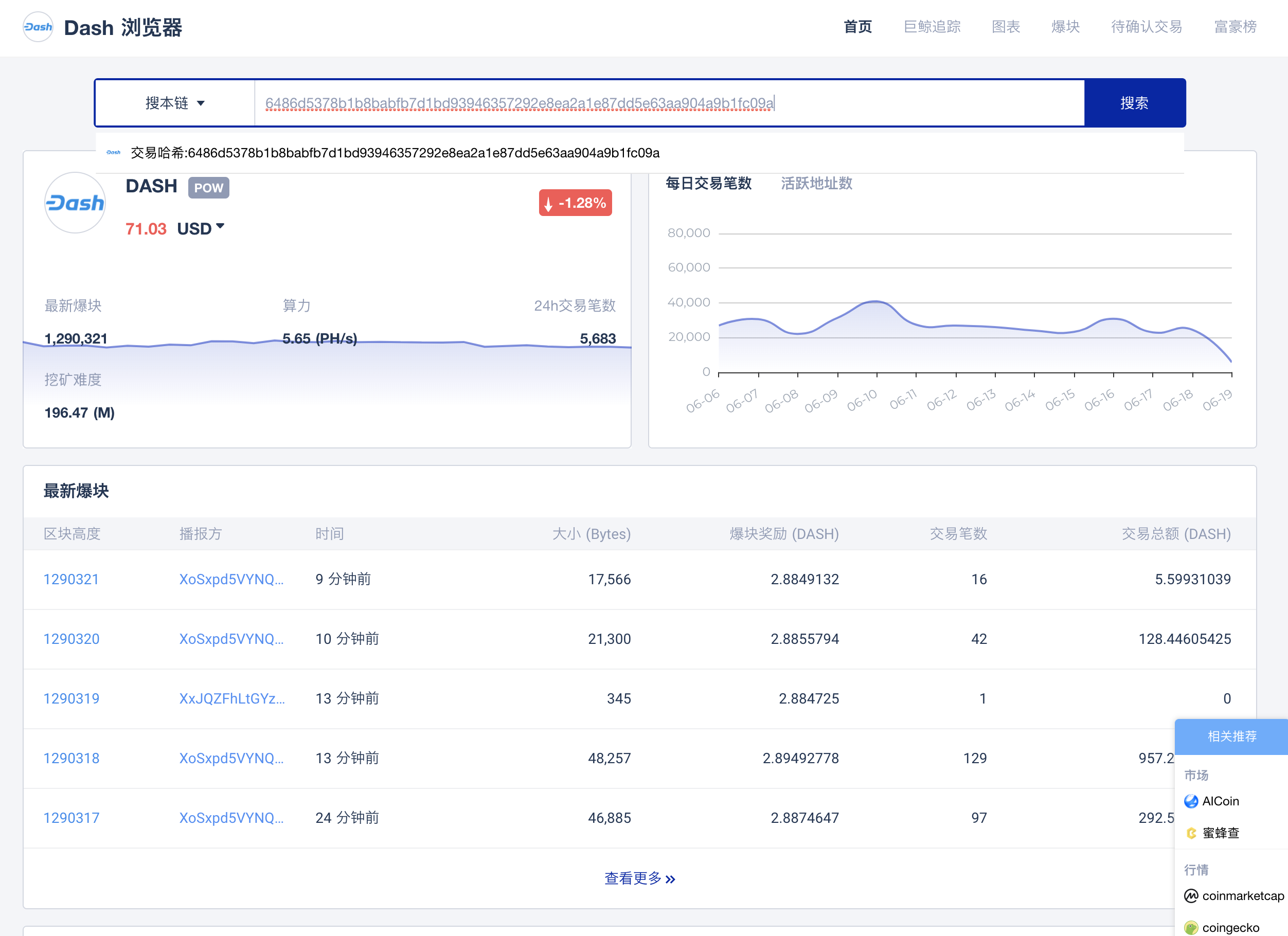The image size is (1288, 936).
Task: Click the block size 48,257
Action: (x=610, y=758)
